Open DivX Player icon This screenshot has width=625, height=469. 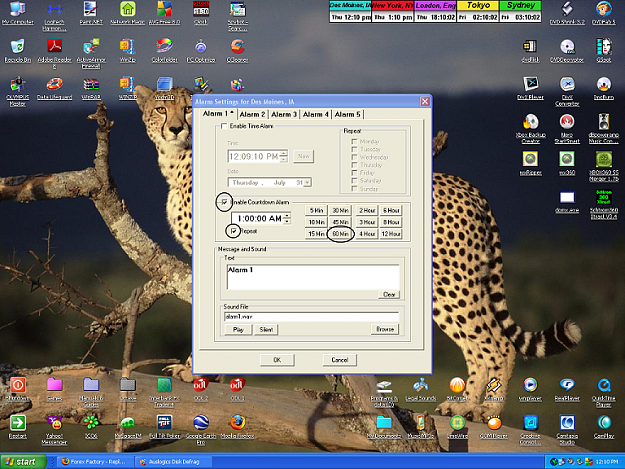[x=531, y=88]
